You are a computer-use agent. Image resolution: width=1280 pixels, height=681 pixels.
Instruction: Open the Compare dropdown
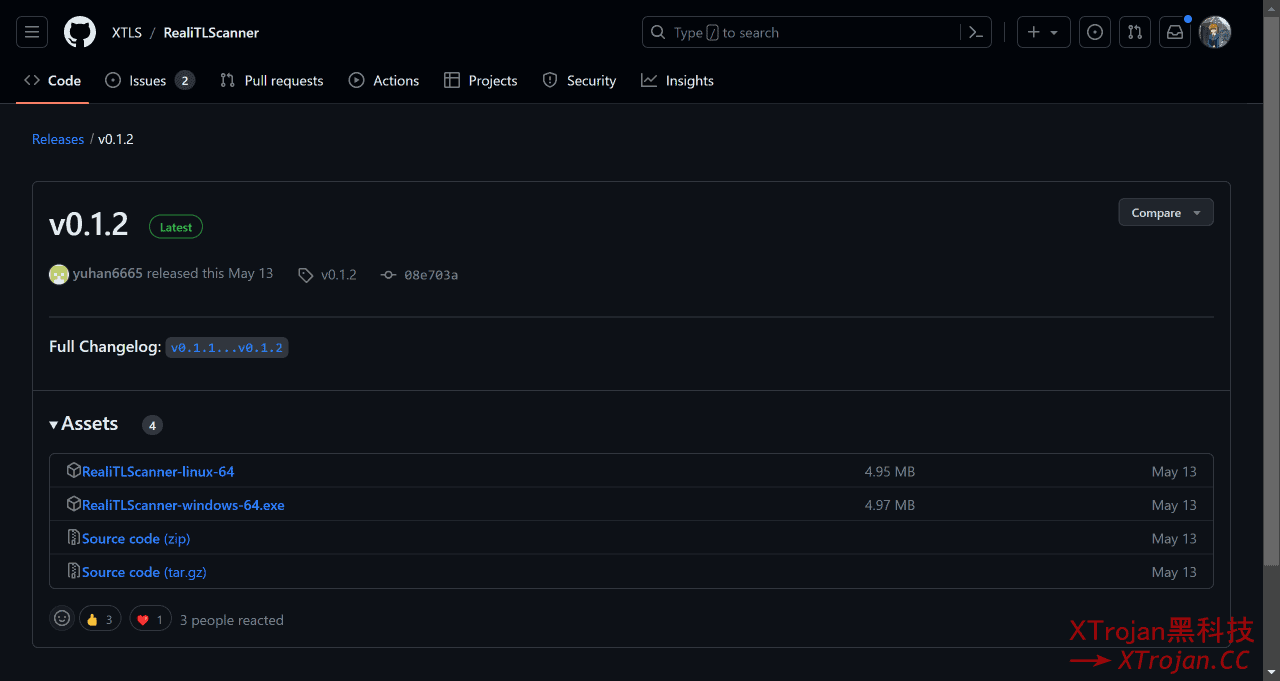[1166, 212]
